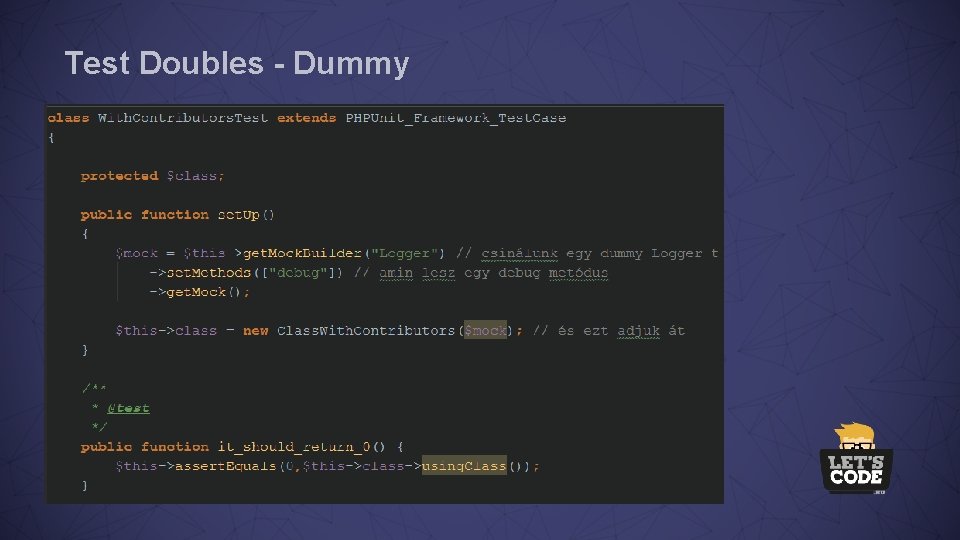Viewport: 960px width, 540px height.
Task: Click "$mock =" variable assignment
Action: pos(145,253)
